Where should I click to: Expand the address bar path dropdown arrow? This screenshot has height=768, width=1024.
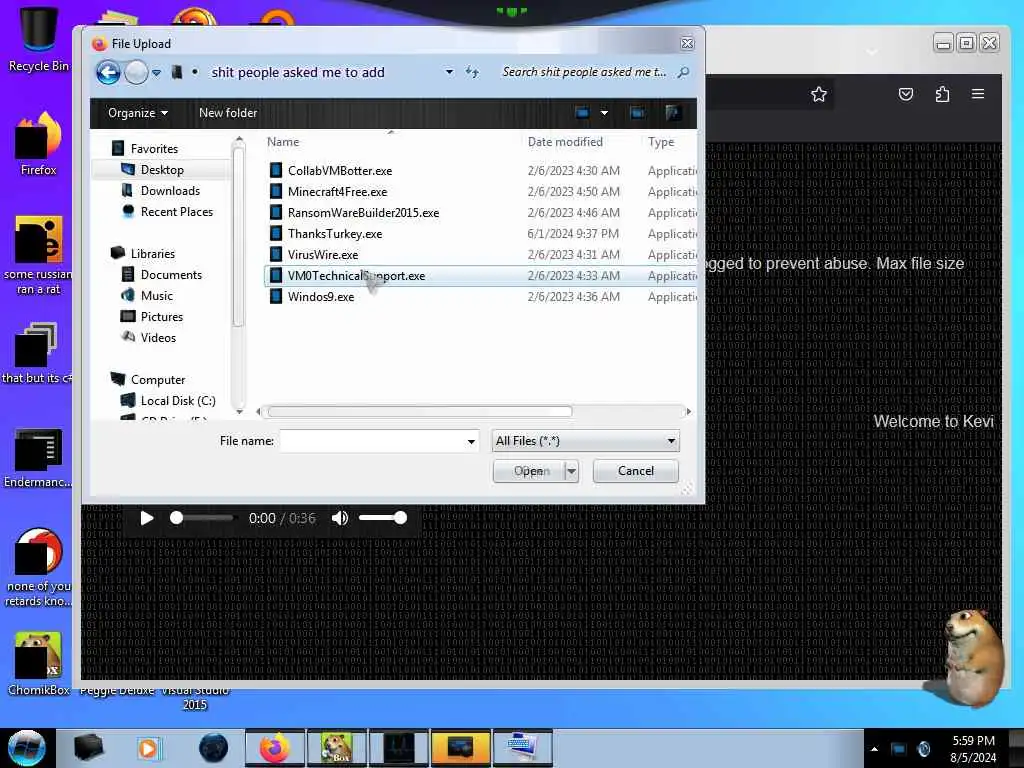(449, 72)
